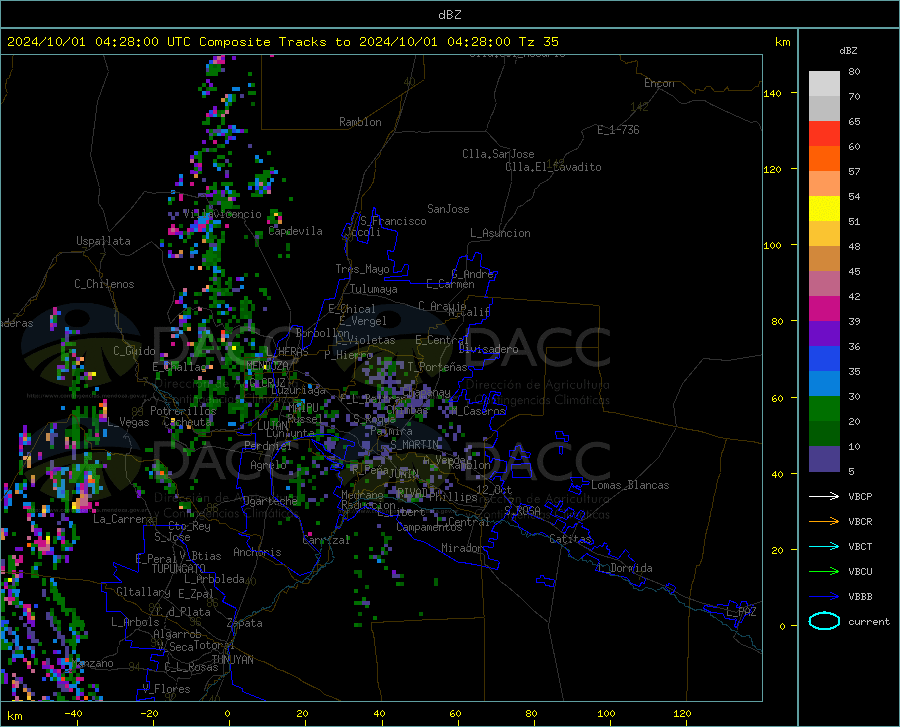Click the C_Chilenos map label

tap(104, 284)
